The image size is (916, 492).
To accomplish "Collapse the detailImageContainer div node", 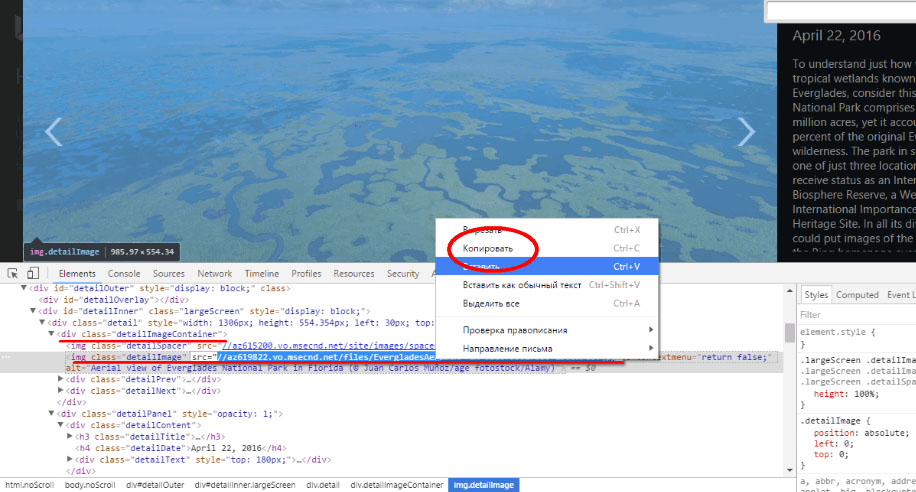I will click(x=51, y=334).
